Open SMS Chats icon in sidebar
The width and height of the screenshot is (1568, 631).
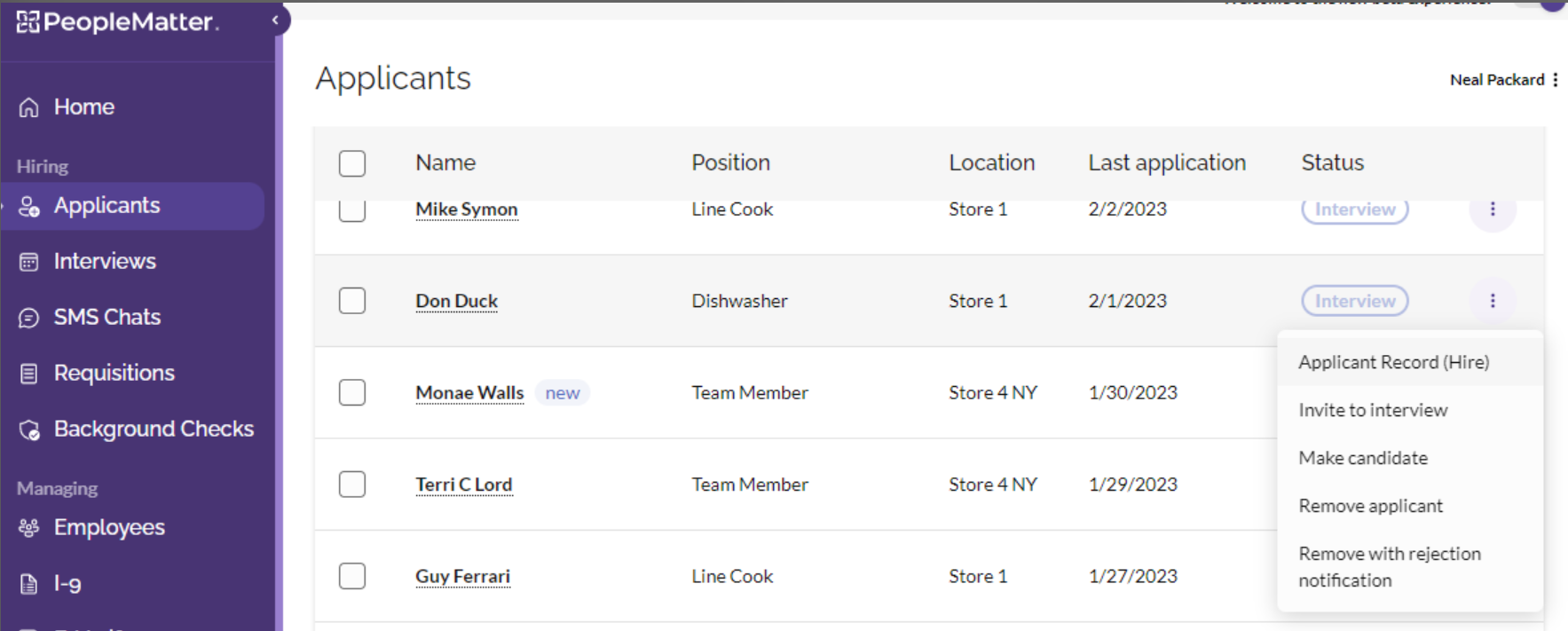click(29, 318)
